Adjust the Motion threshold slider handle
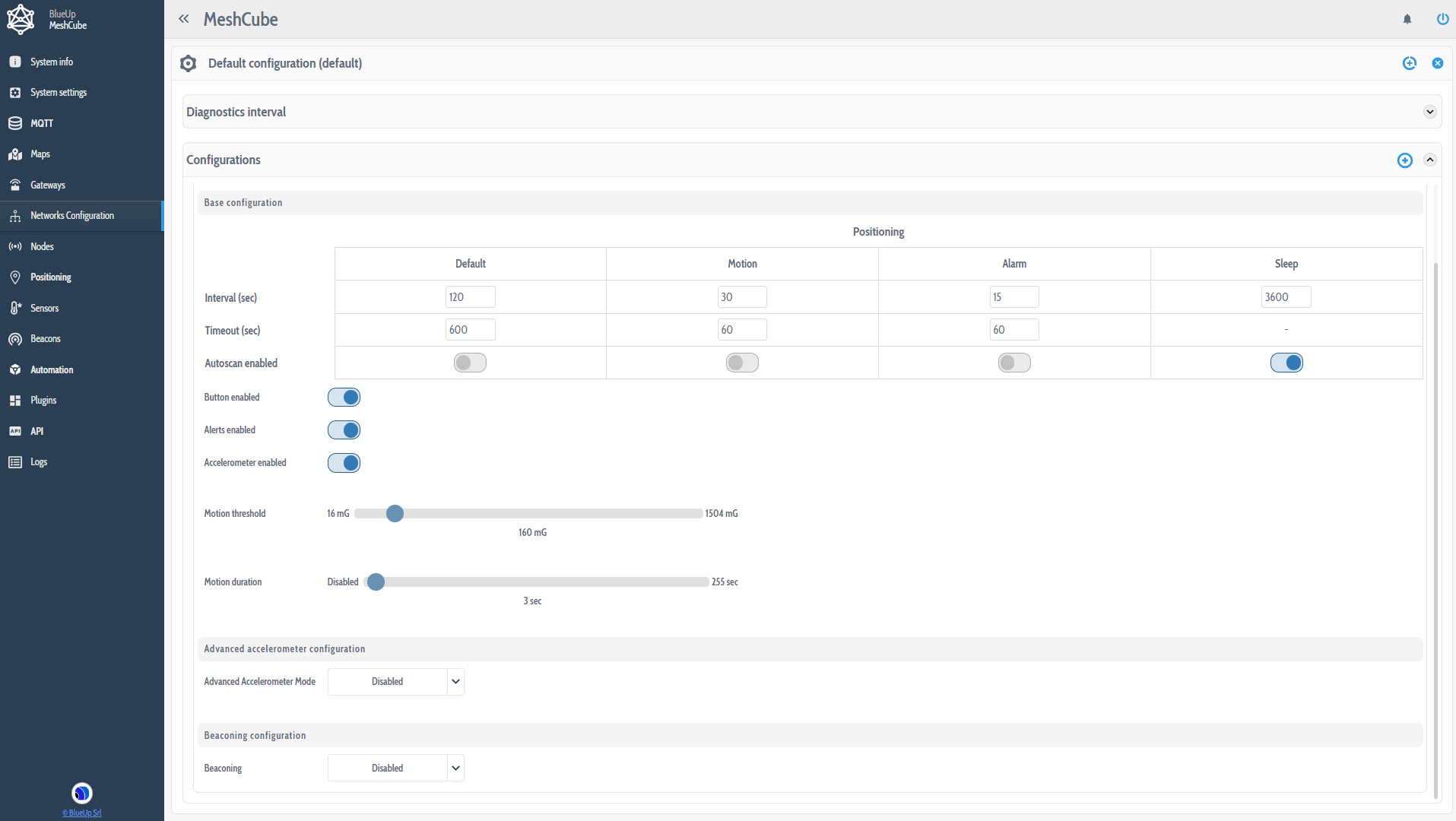This screenshot has width=1456, height=821. (394, 513)
